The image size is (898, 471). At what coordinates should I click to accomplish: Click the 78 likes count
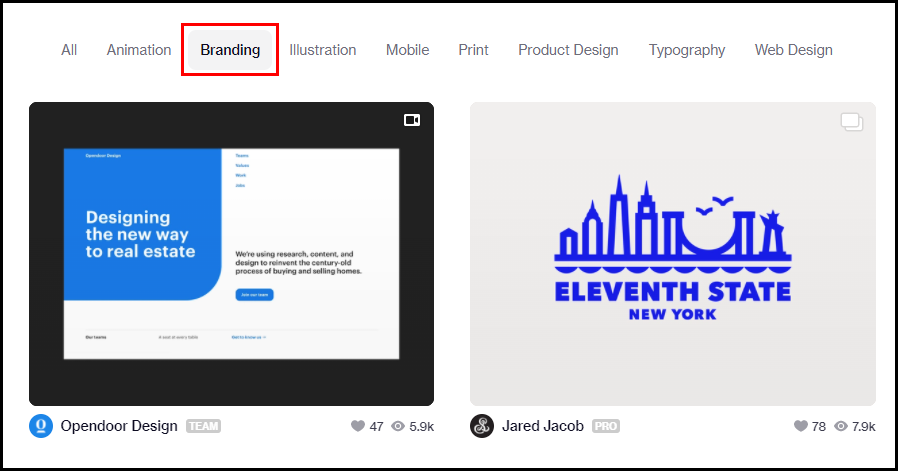819,426
